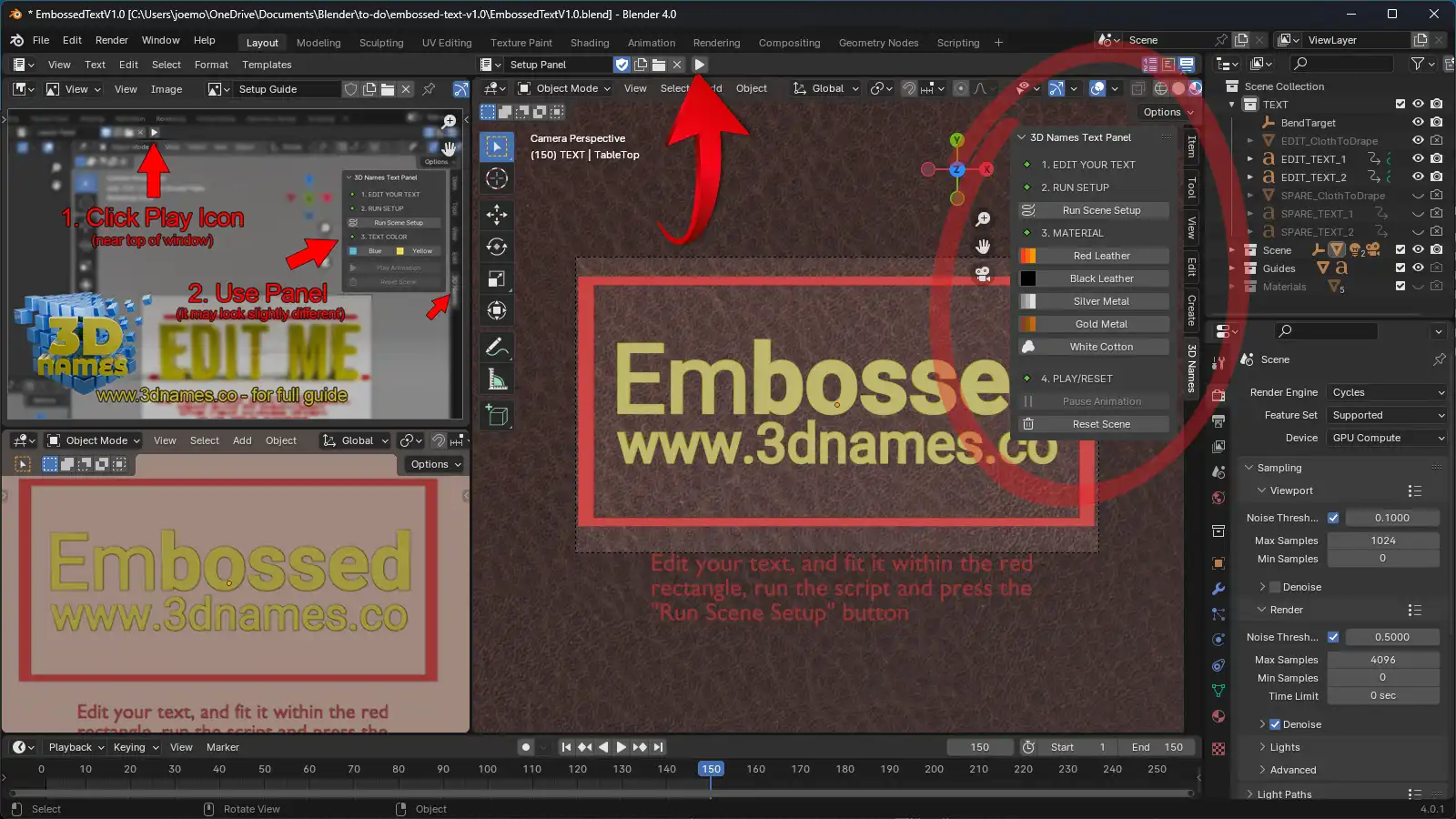
Task: Open the outliner filter funnel icon
Action: pos(1417,64)
